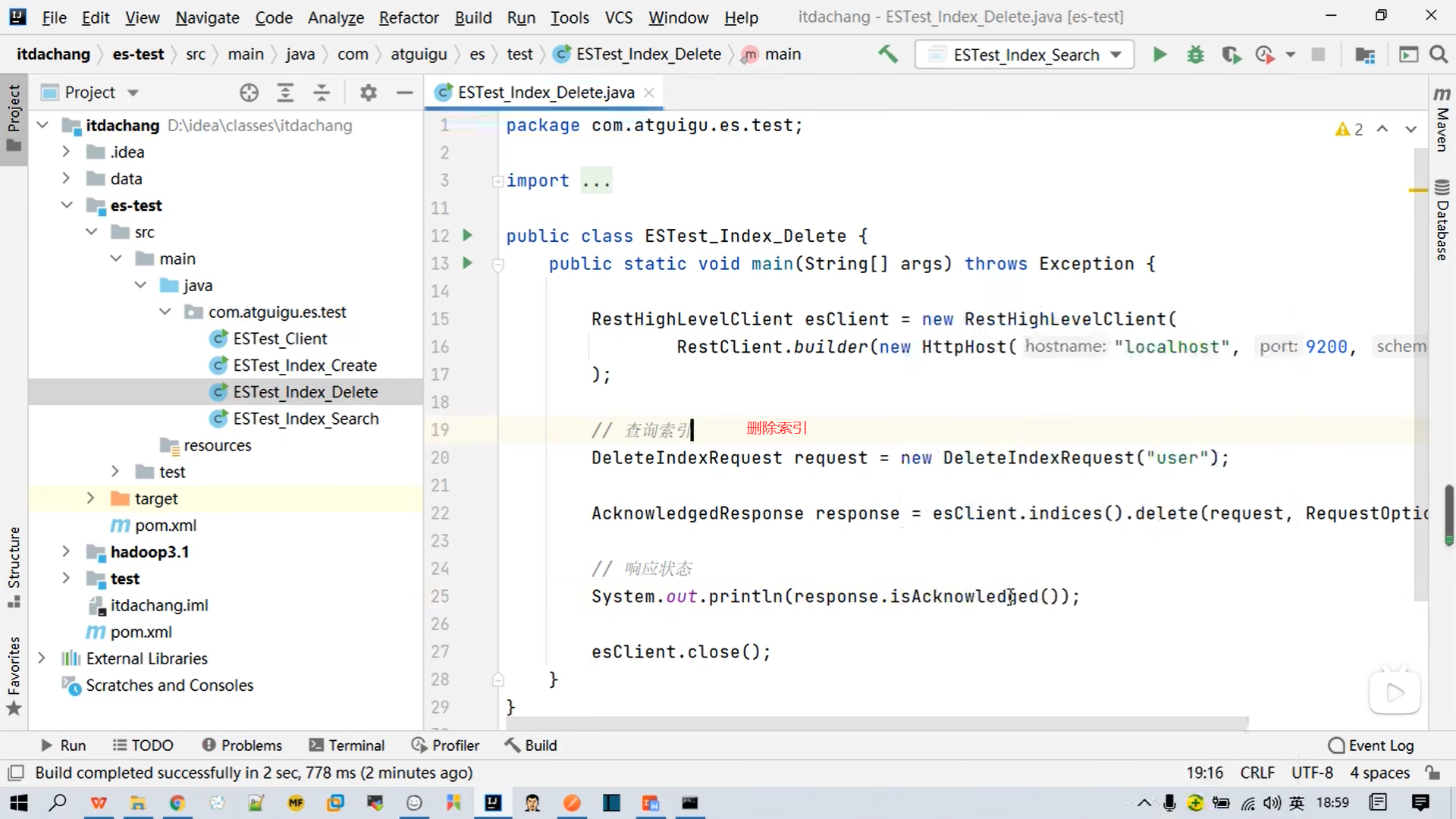Open the Event Log
Viewport: 1456px width, 819px height.
pos(1371,745)
